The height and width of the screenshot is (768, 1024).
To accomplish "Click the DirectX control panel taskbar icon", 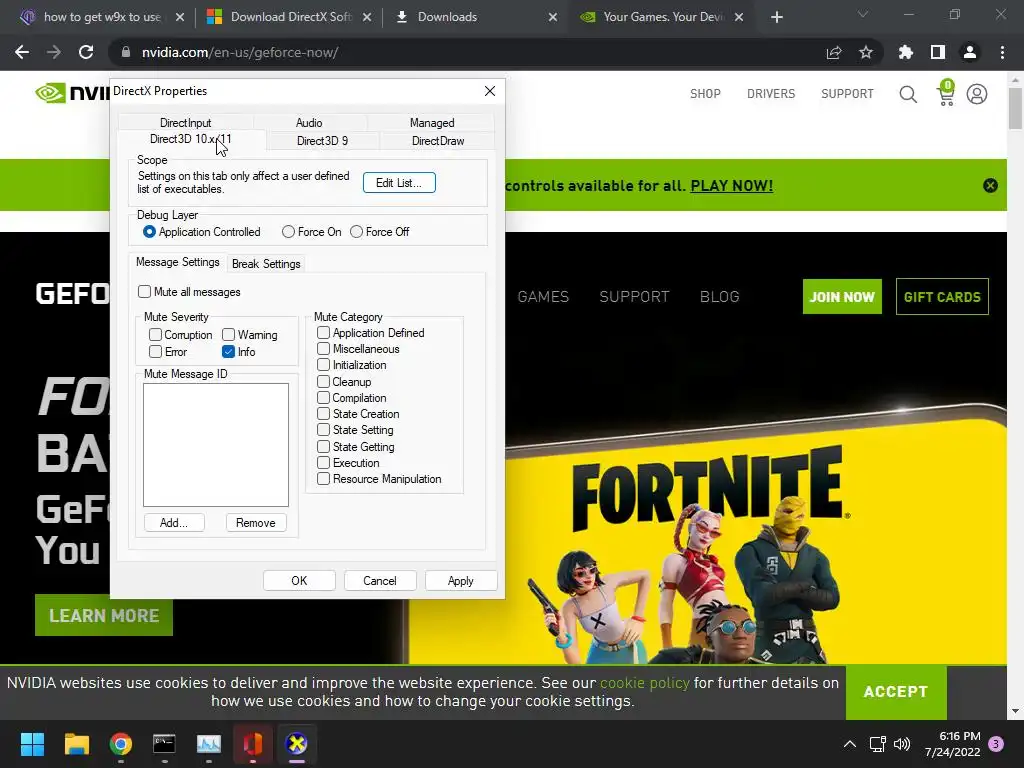I will (x=296, y=744).
